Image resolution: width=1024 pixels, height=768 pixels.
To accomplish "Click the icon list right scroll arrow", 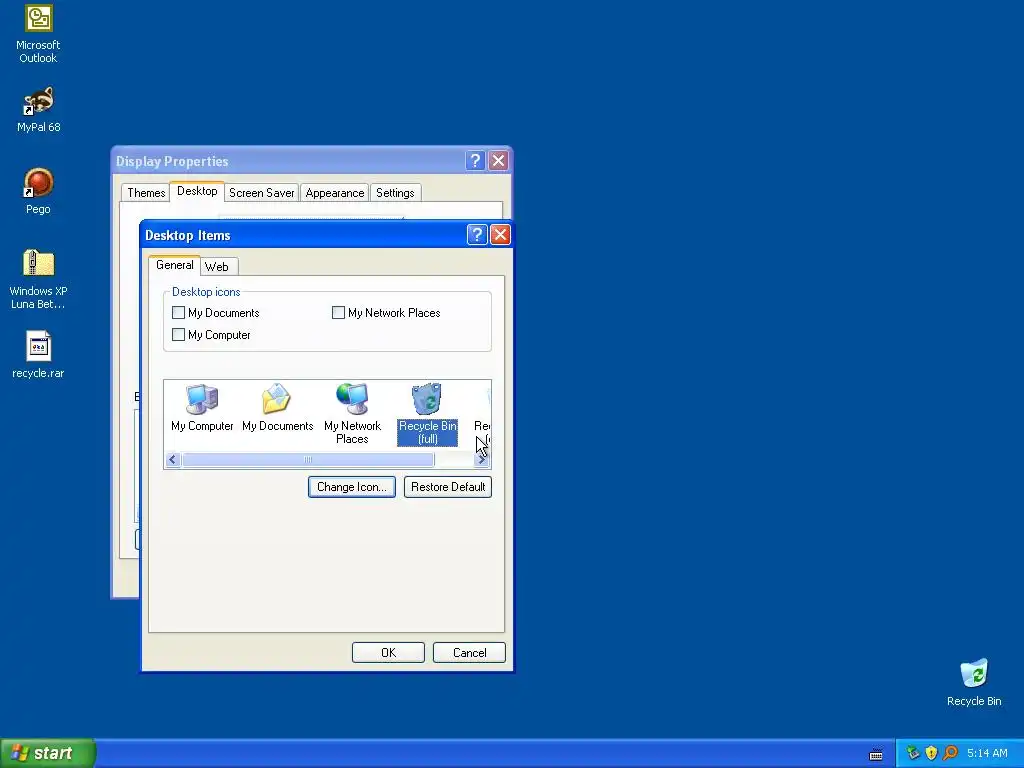I will click(x=482, y=460).
